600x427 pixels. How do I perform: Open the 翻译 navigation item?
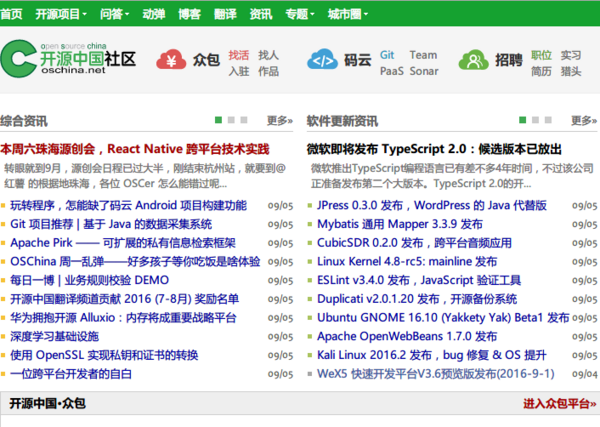pos(224,15)
